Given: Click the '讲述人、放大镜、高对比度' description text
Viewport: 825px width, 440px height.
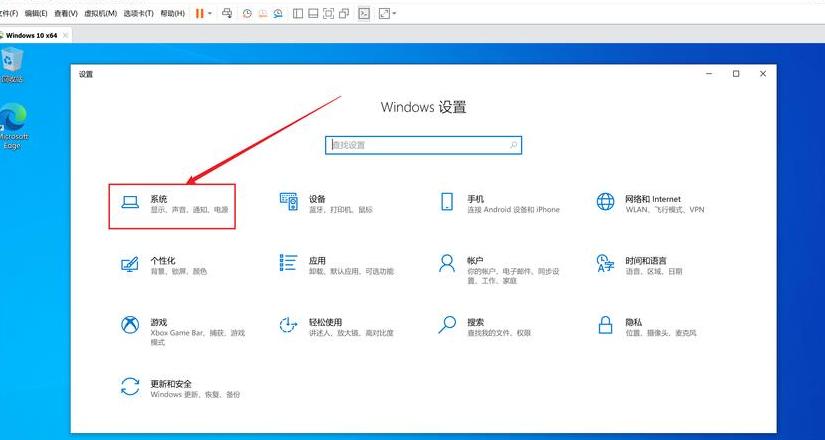Looking at the screenshot, I should (x=351, y=333).
